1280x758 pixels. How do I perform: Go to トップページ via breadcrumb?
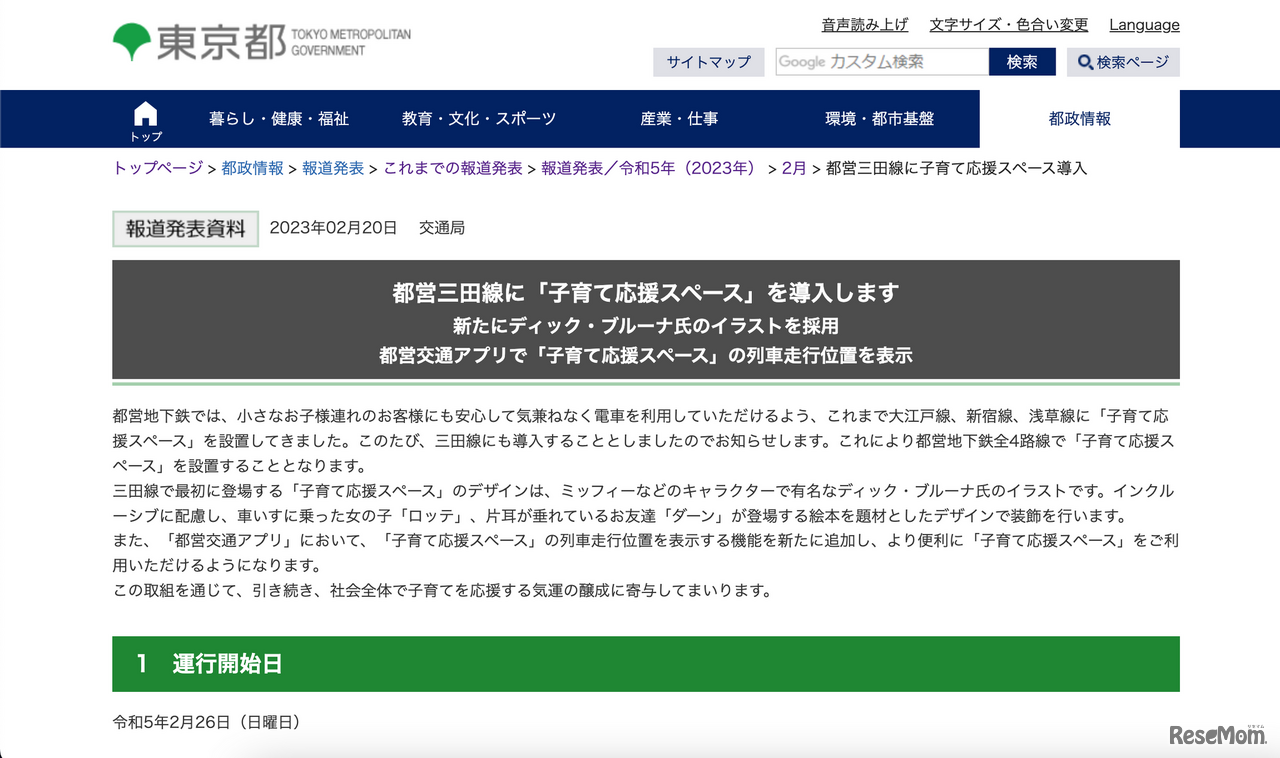pyautogui.click(x=156, y=168)
